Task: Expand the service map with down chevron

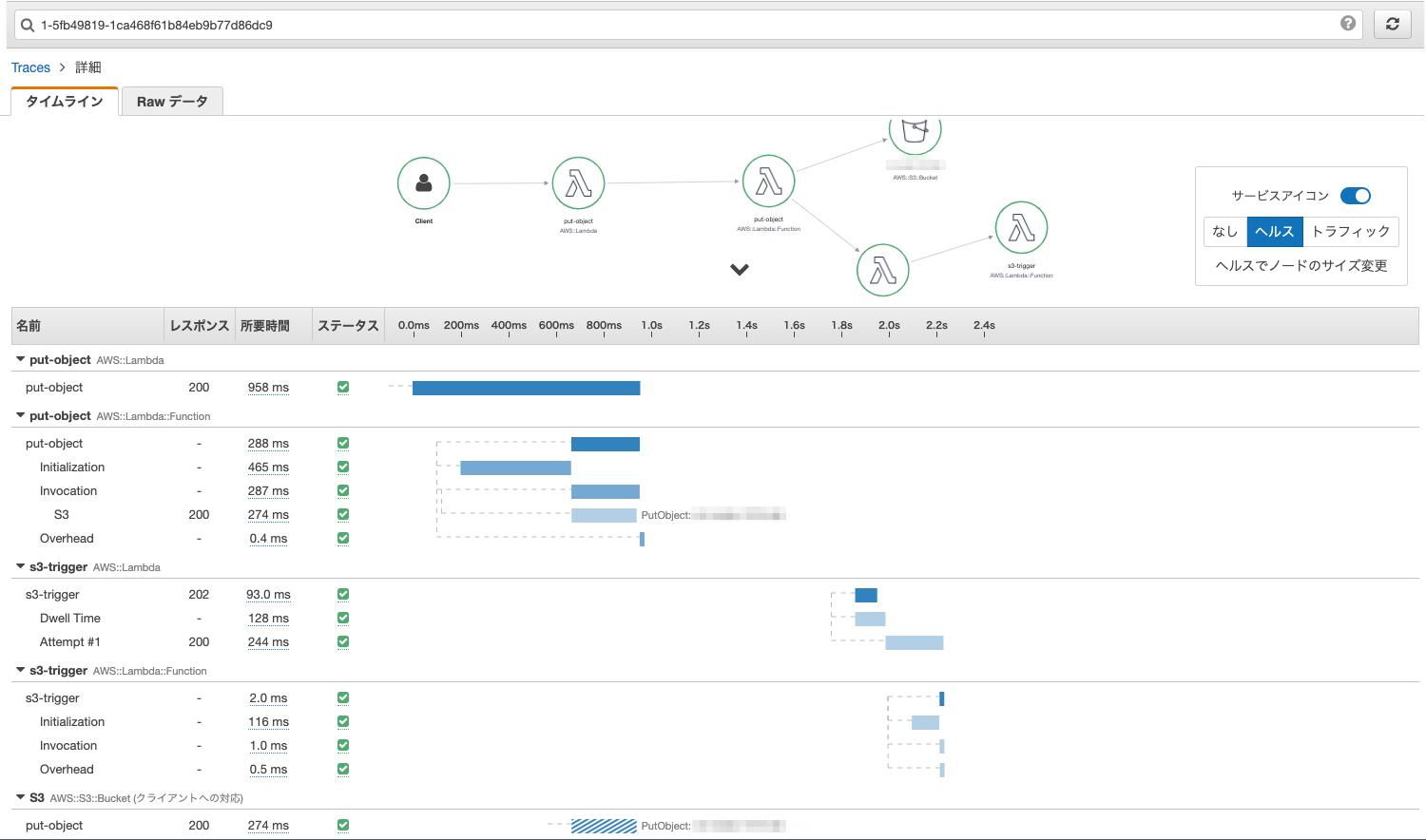Action: 740,270
